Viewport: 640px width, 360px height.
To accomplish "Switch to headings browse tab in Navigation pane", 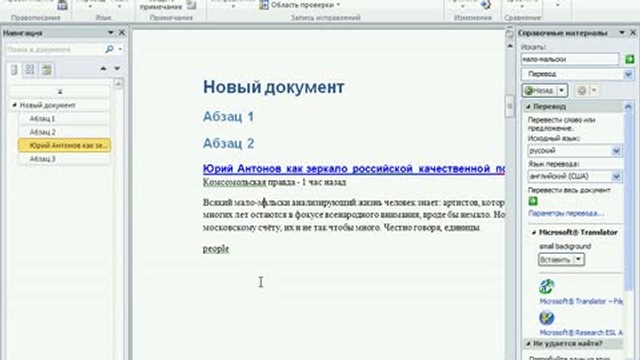I will click(x=14, y=70).
